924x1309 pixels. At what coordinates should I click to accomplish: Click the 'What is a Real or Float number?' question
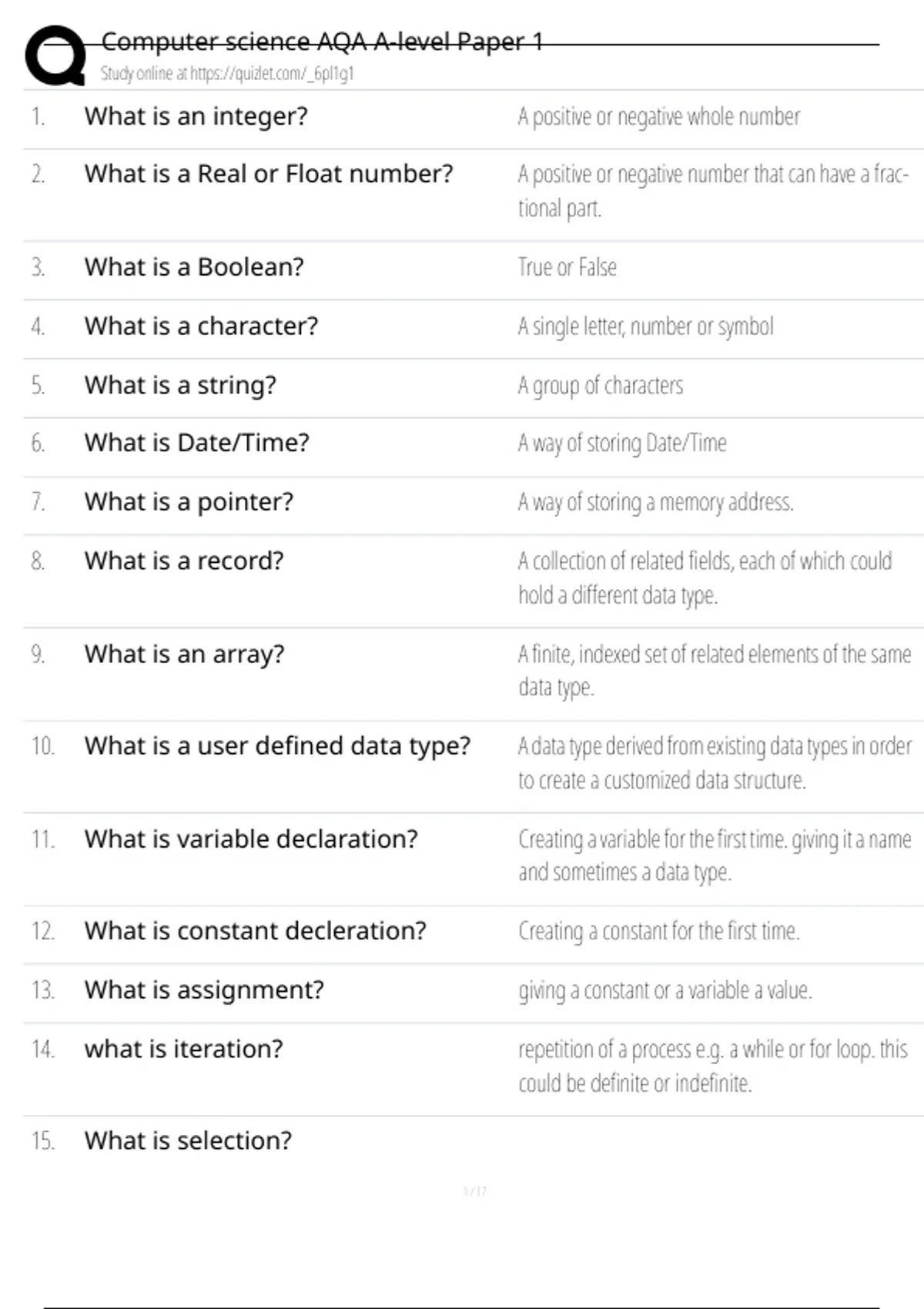click(x=269, y=174)
